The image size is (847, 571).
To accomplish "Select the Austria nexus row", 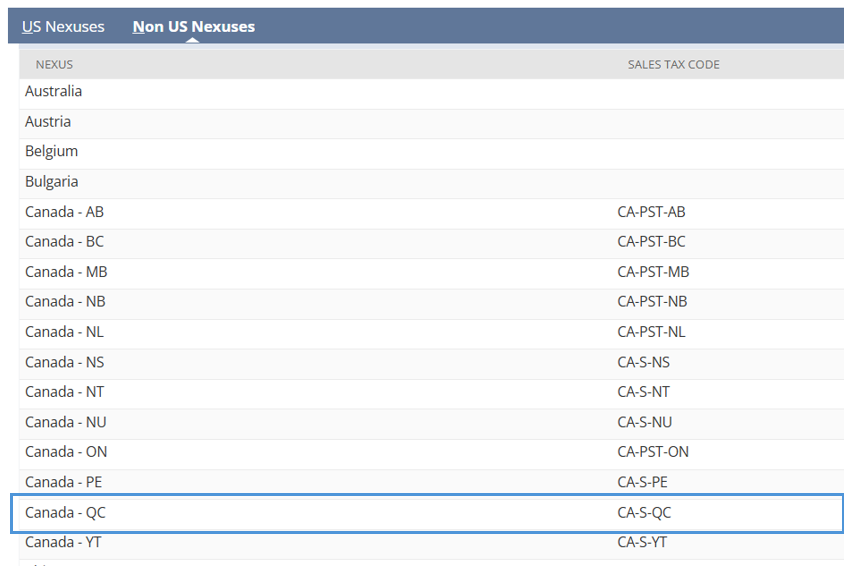I will pos(431,122).
